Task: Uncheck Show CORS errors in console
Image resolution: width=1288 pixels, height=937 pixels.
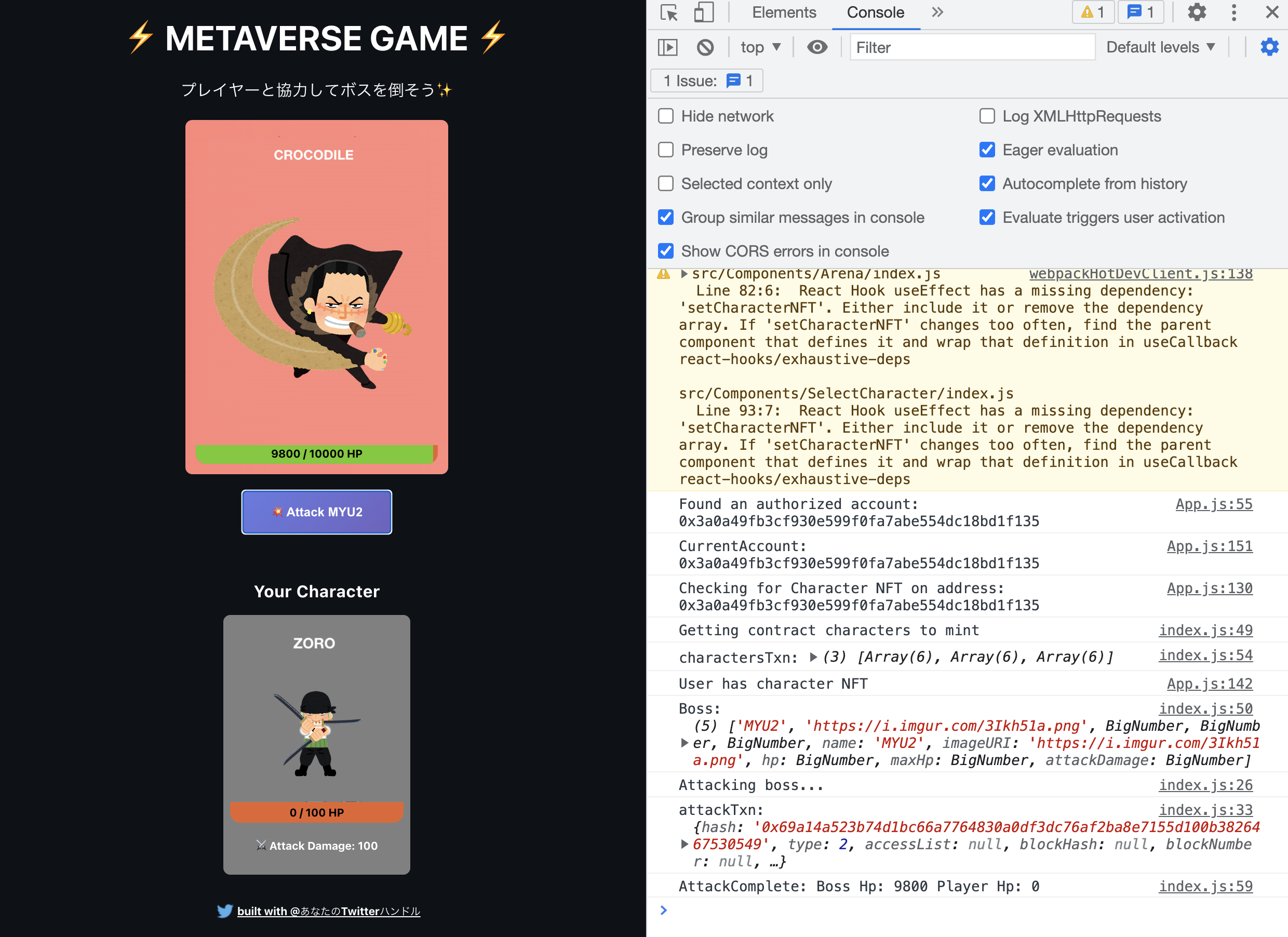Action: tap(666, 251)
